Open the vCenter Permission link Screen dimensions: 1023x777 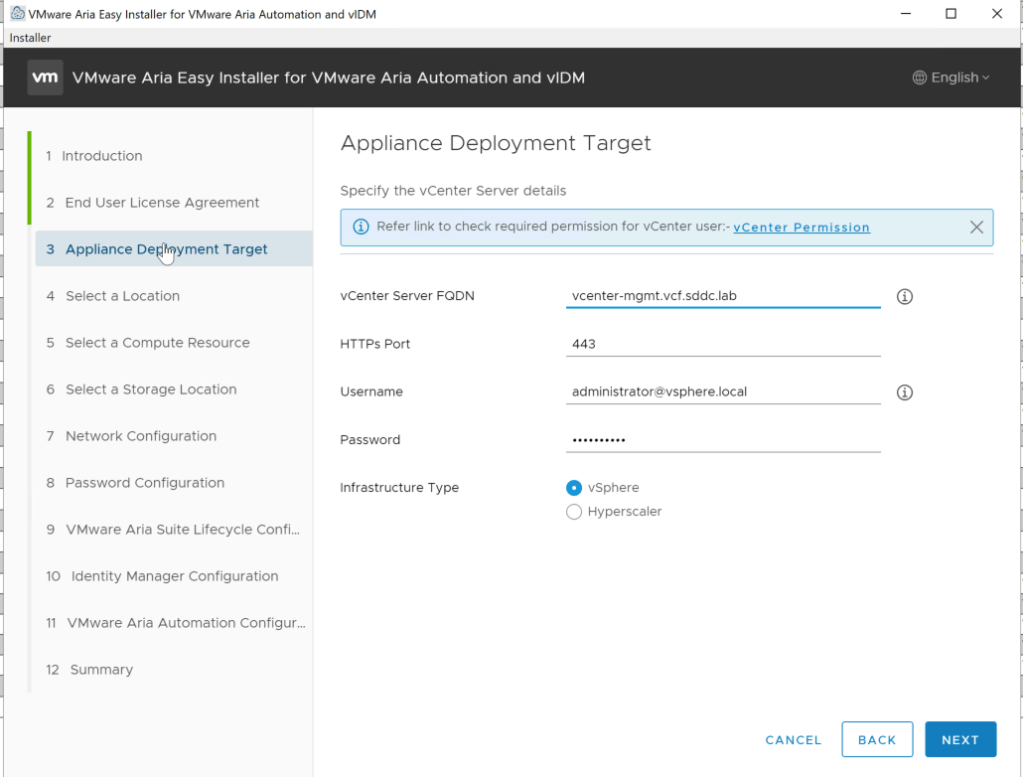801,228
